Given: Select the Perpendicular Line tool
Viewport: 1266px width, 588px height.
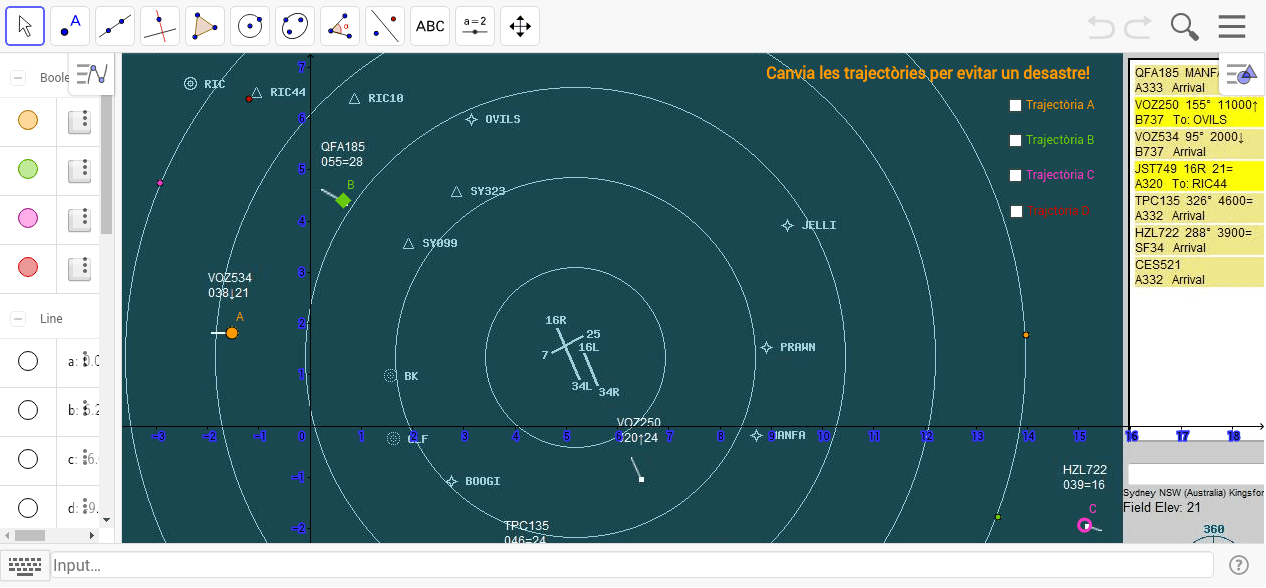Looking at the screenshot, I should coord(160,26).
